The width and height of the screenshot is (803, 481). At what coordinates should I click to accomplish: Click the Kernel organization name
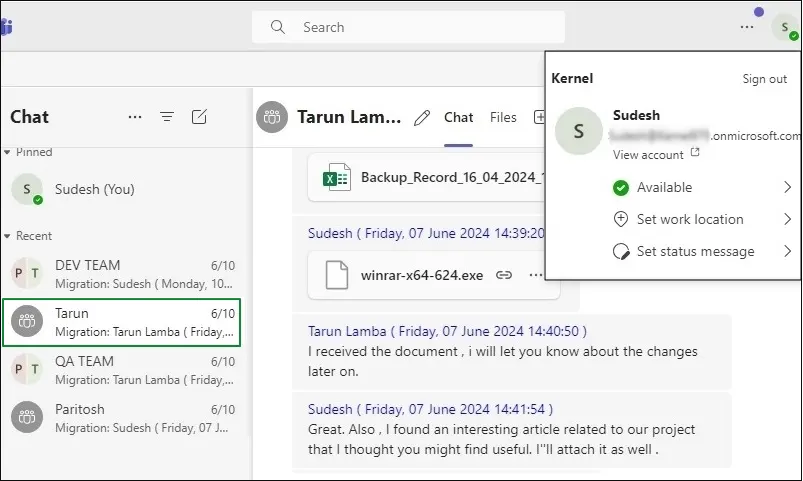coord(572,78)
